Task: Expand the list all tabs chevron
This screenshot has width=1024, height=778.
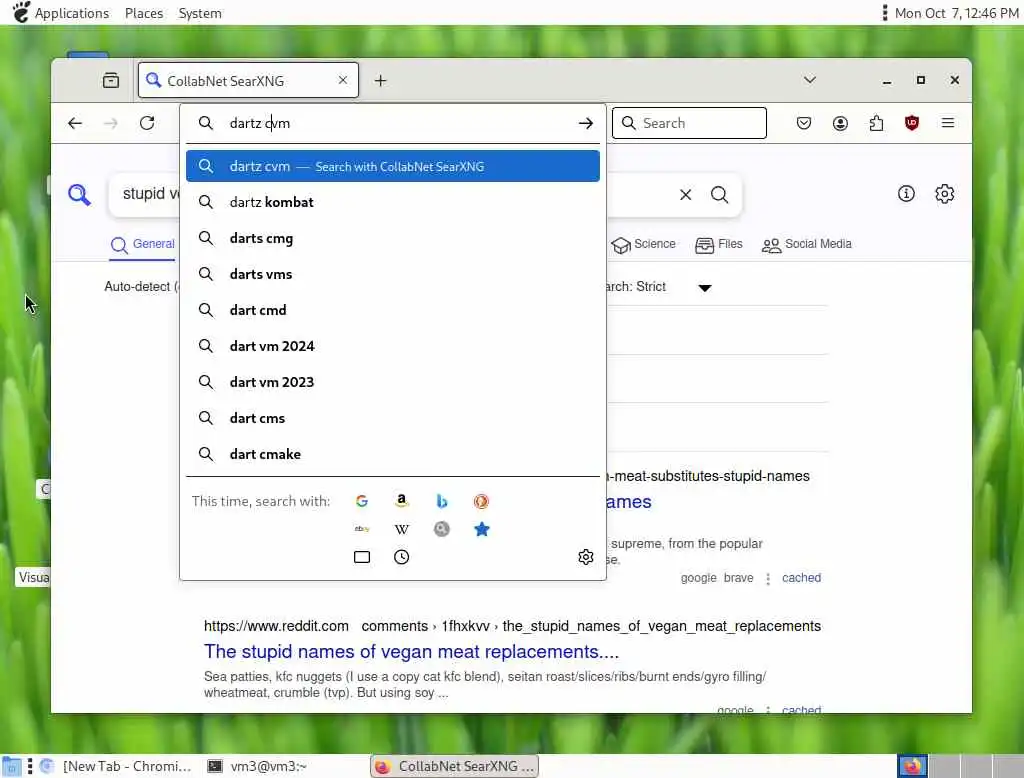Action: click(x=810, y=80)
